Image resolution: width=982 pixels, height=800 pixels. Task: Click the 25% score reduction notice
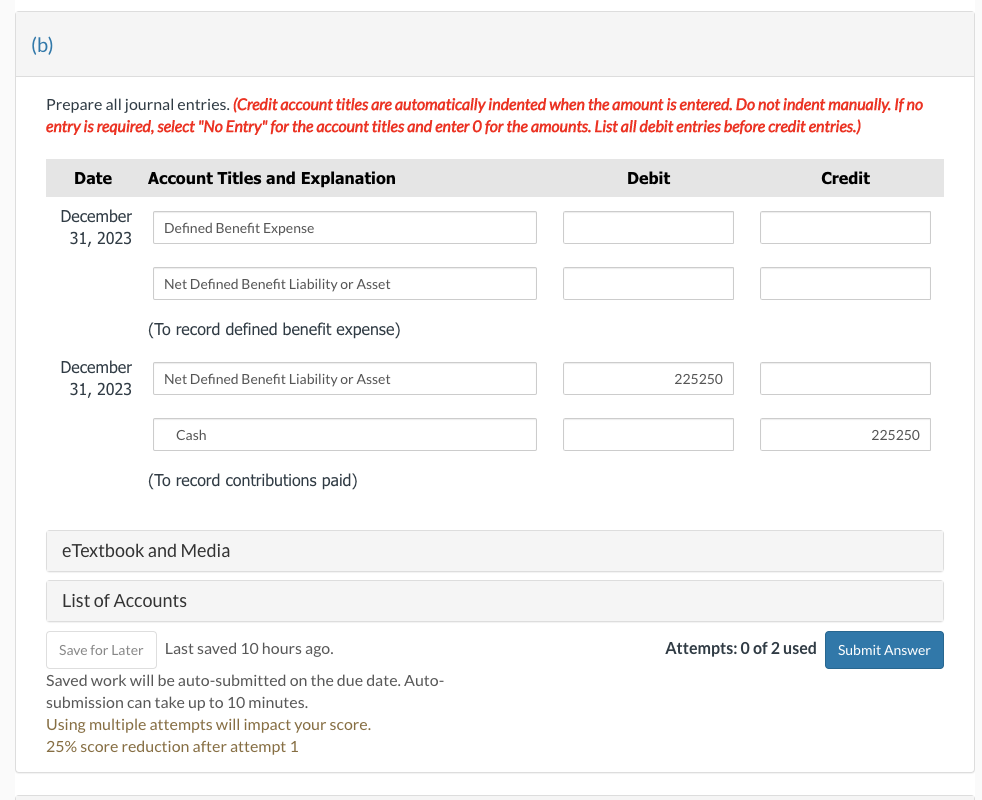click(x=171, y=746)
